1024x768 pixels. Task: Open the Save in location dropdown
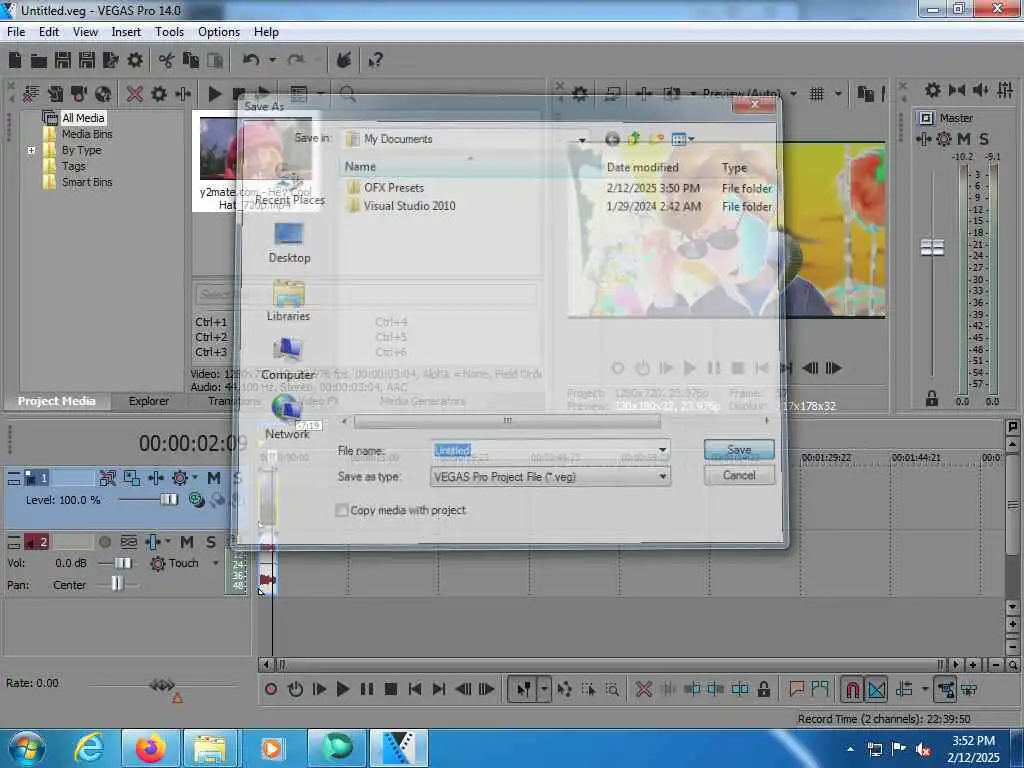click(x=581, y=139)
